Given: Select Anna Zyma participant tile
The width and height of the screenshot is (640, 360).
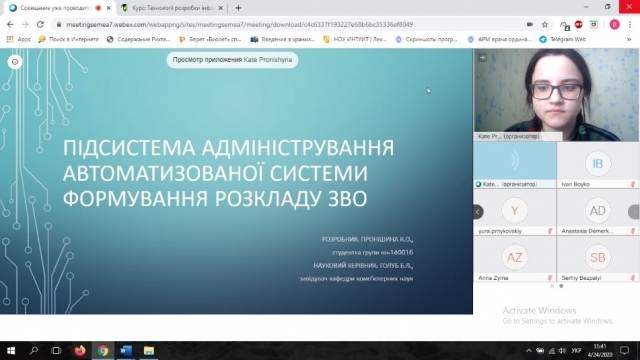Looking at the screenshot, I should point(515,259).
